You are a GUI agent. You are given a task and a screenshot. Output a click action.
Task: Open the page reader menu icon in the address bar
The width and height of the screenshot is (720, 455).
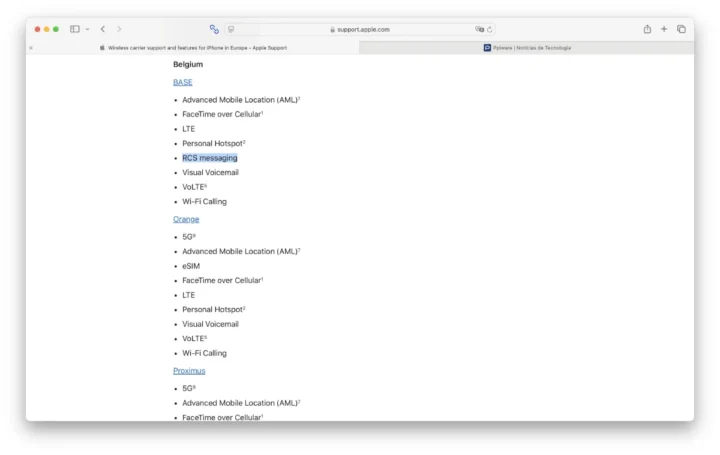[231, 29]
